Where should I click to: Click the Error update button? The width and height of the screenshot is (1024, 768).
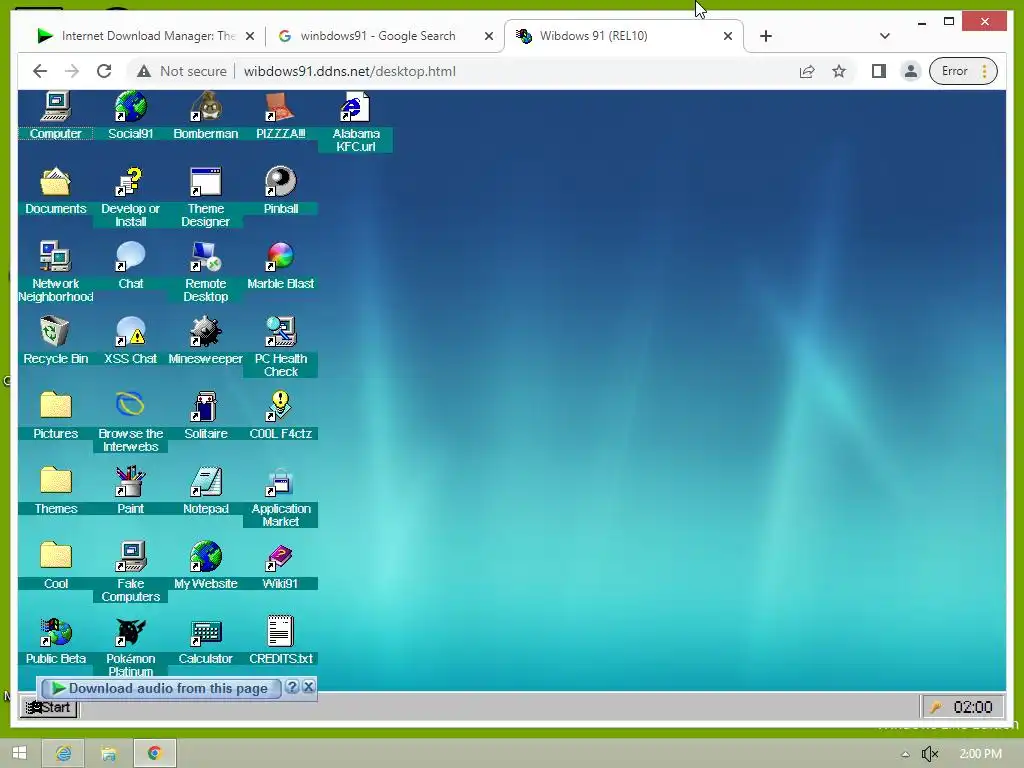[x=963, y=71]
